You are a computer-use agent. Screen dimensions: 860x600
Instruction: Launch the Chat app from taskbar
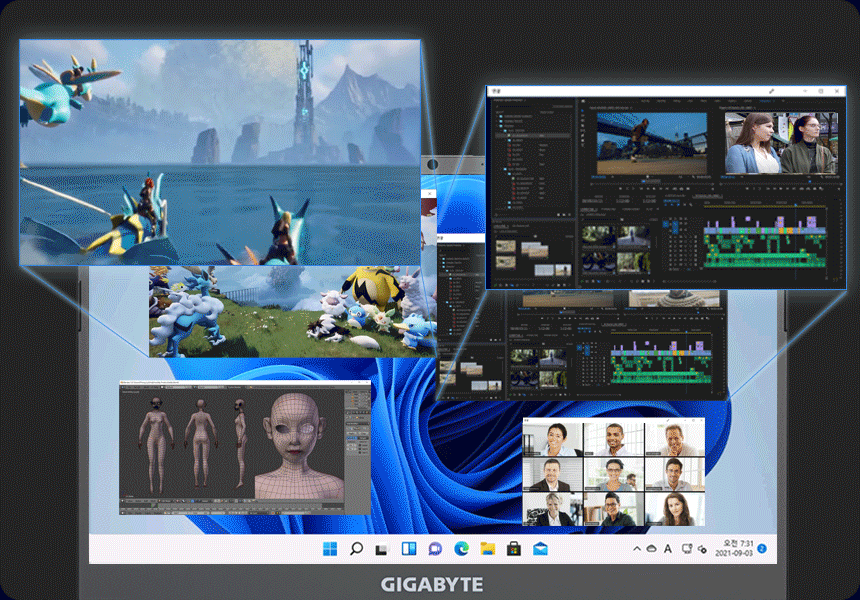435,548
